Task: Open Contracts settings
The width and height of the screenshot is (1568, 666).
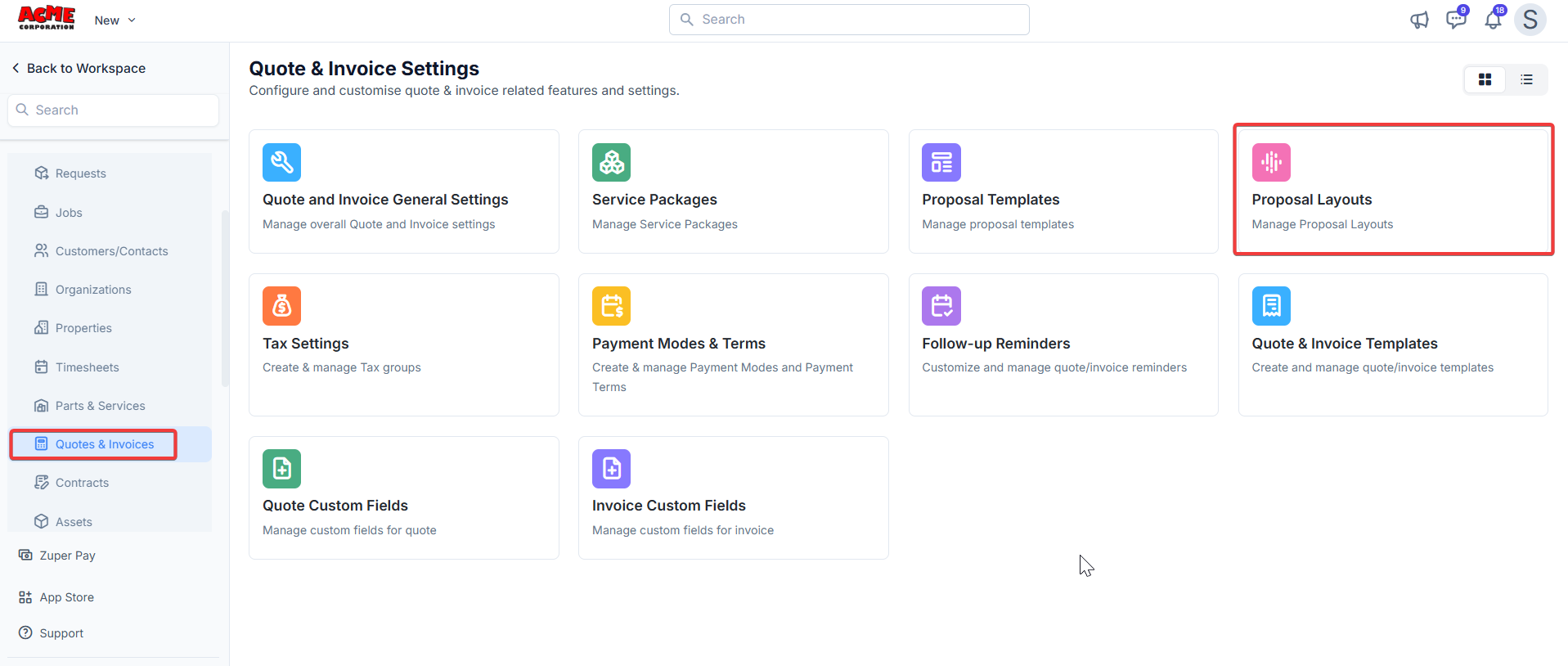Action: click(82, 483)
